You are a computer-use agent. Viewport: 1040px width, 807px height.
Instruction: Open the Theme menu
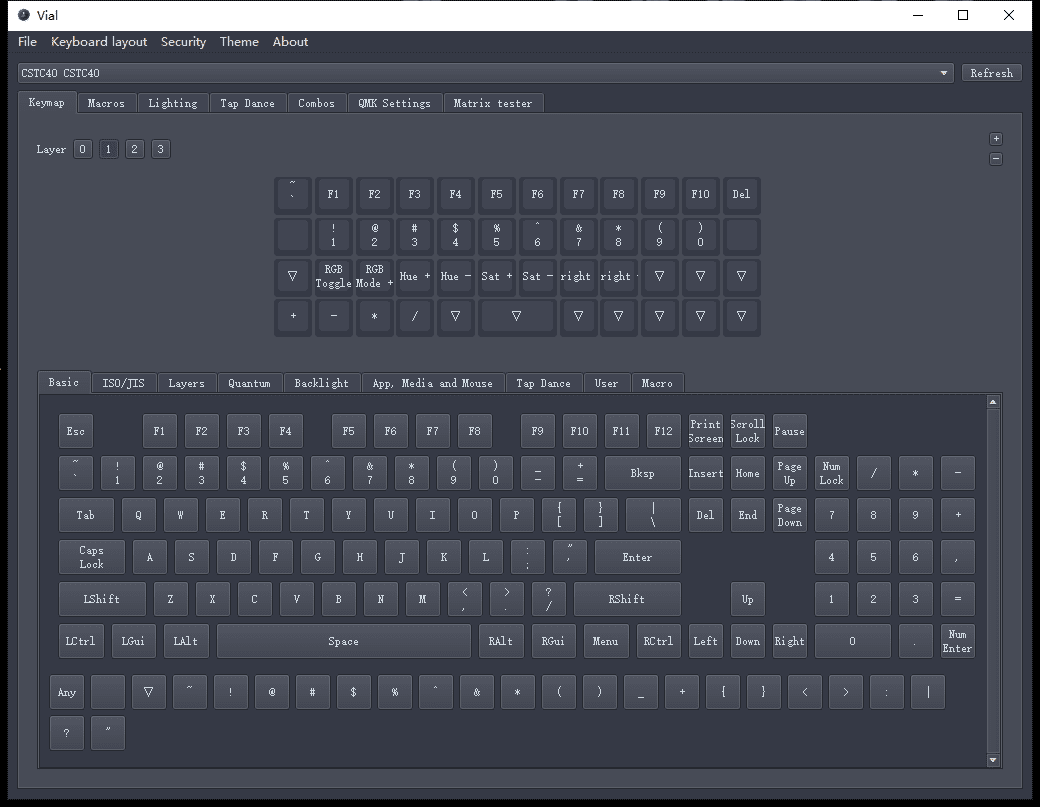coord(239,42)
